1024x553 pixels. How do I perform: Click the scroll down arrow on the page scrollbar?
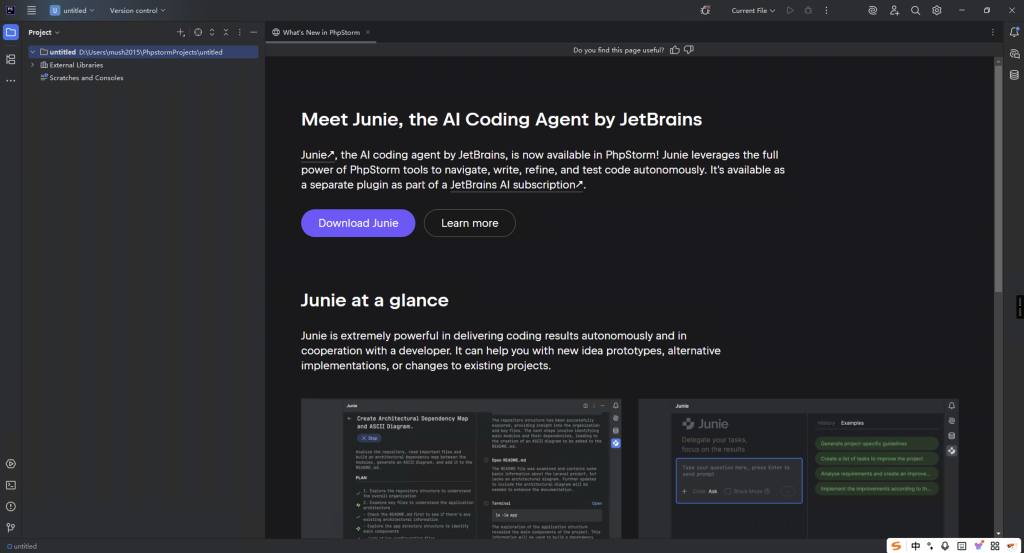pyautogui.click(x=998, y=533)
